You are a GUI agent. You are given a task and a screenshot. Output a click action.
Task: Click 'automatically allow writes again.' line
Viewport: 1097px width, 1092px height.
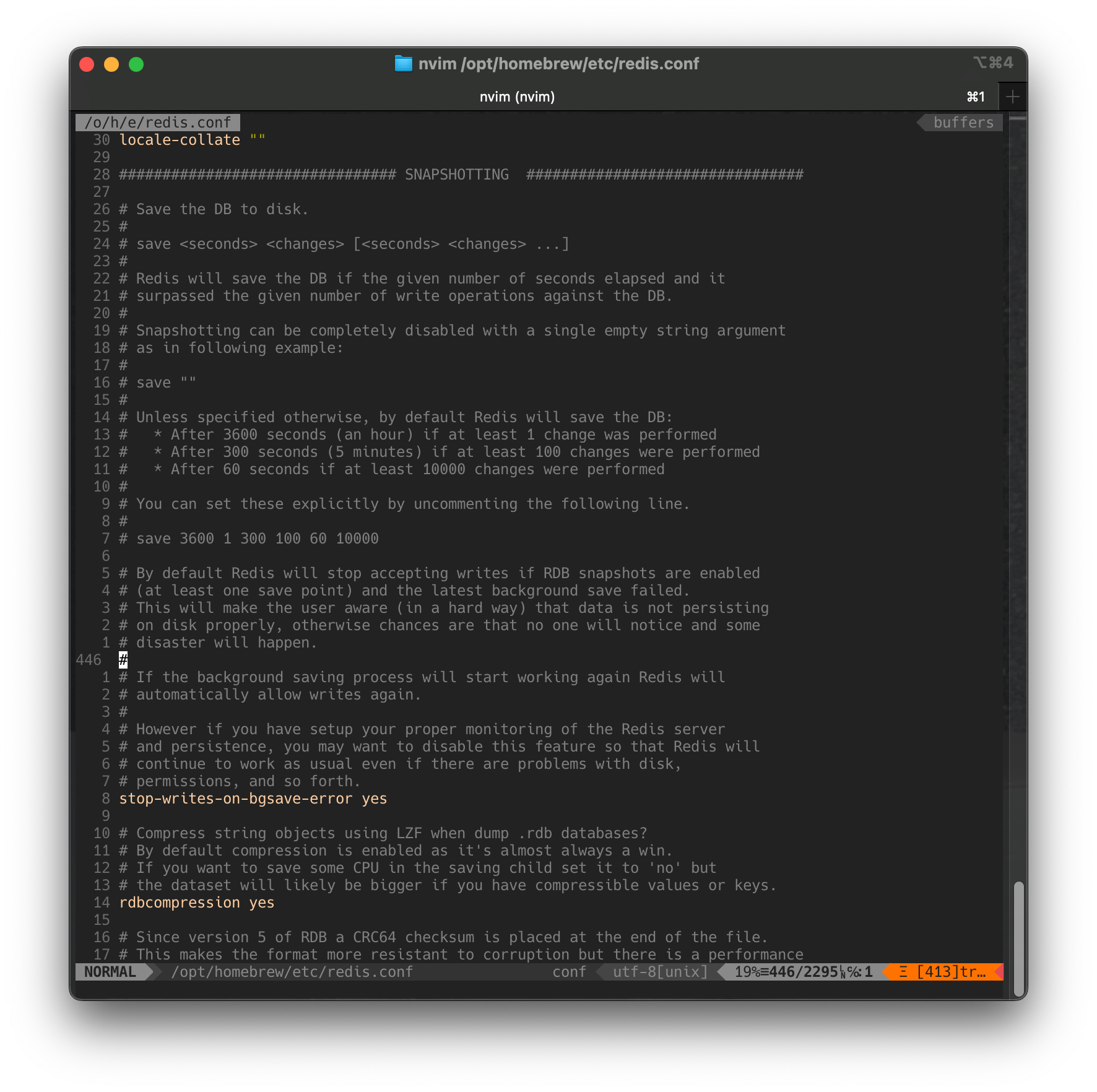coord(270,695)
